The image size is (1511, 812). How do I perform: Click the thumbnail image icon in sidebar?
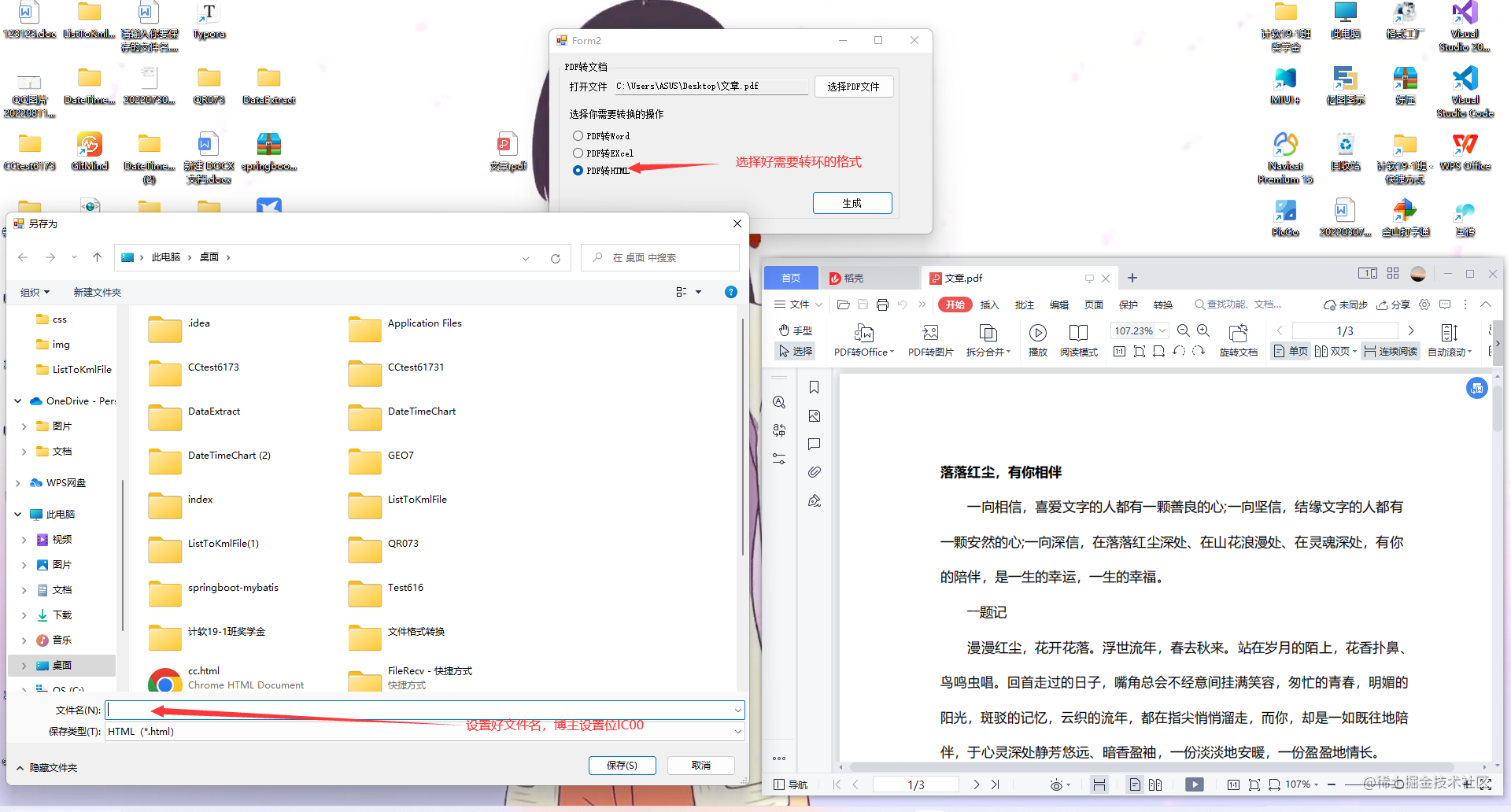coord(814,415)
